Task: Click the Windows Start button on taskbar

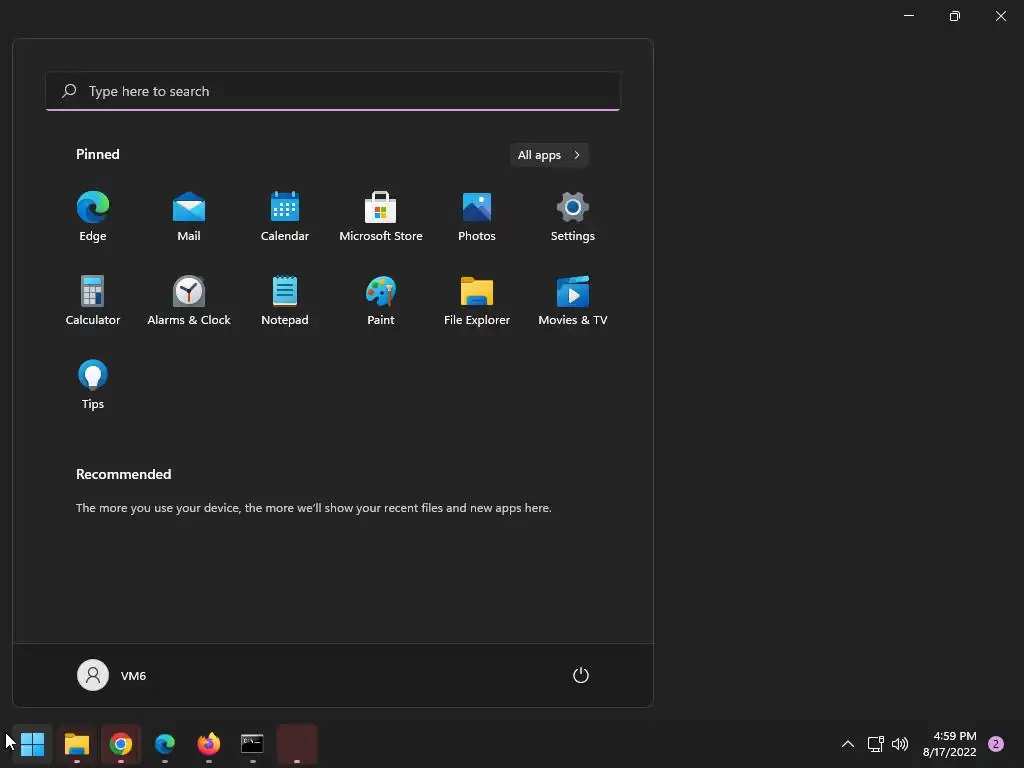Action: [x=32, y=744]
